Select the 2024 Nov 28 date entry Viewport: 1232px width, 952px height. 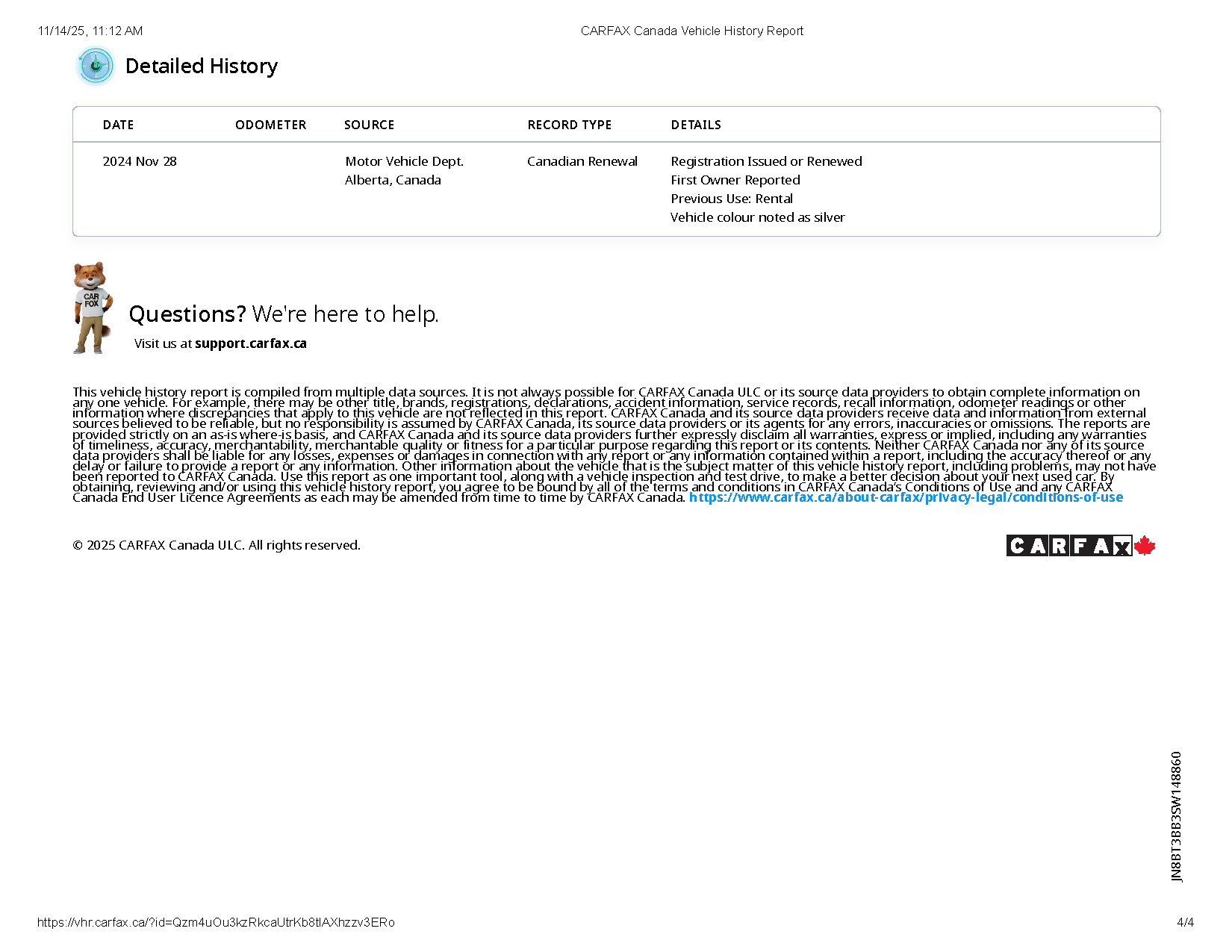140,161
